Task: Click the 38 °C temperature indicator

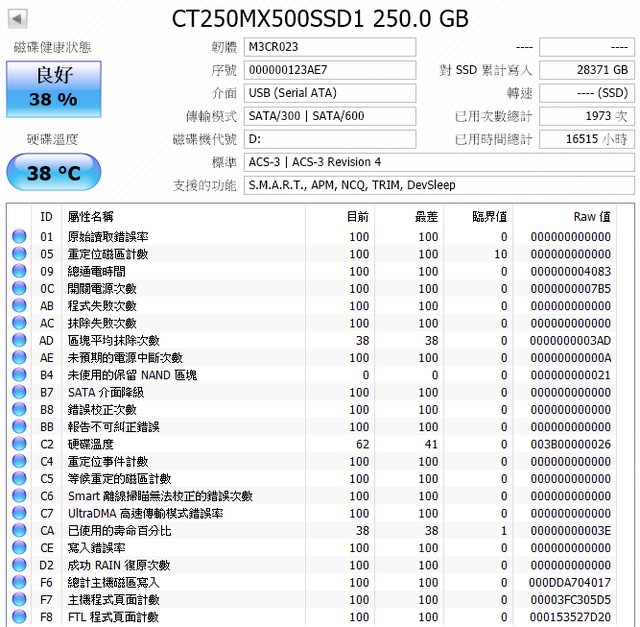Action: point(53,173)
